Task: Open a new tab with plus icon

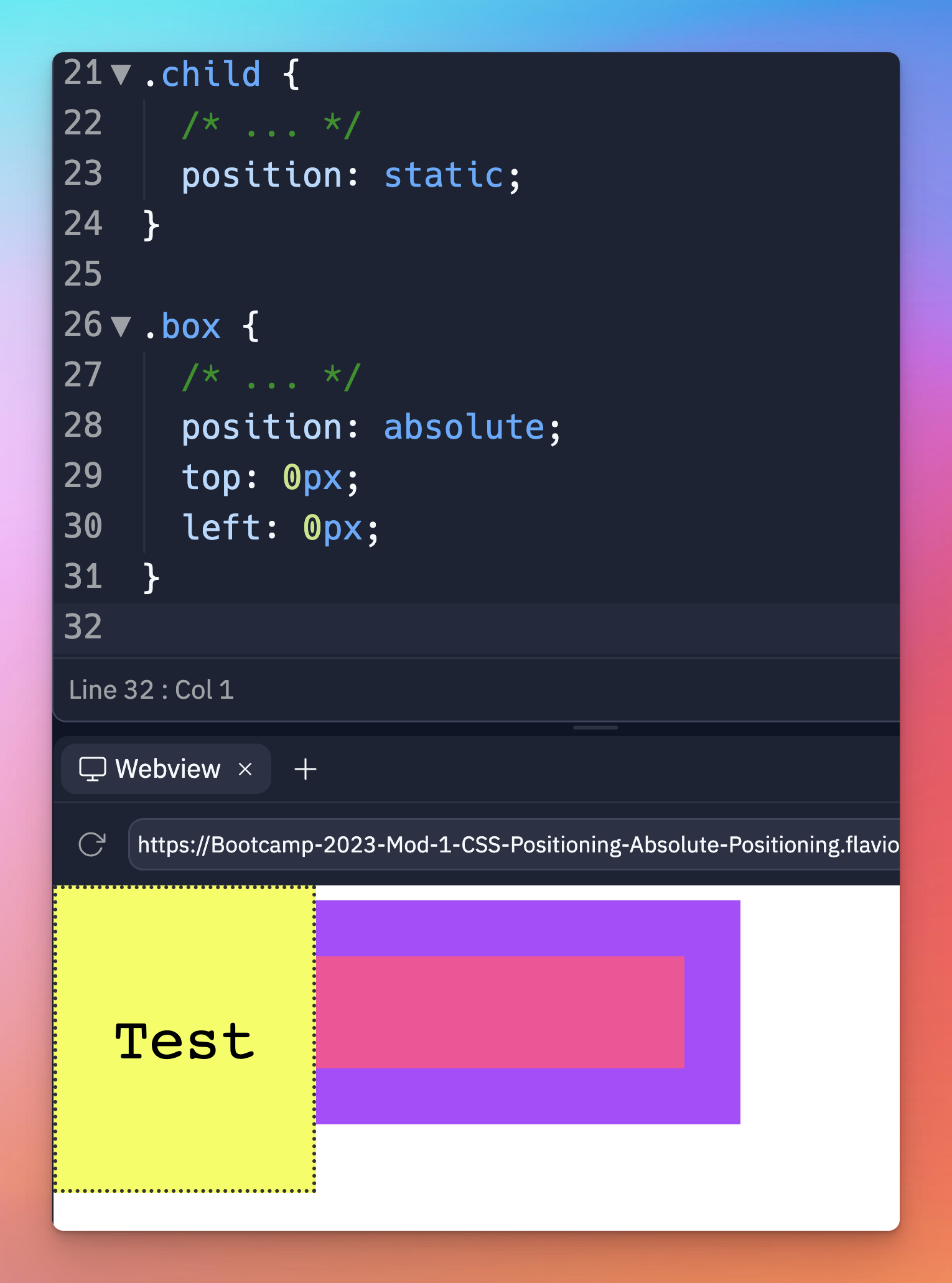Action: (305, 770)
